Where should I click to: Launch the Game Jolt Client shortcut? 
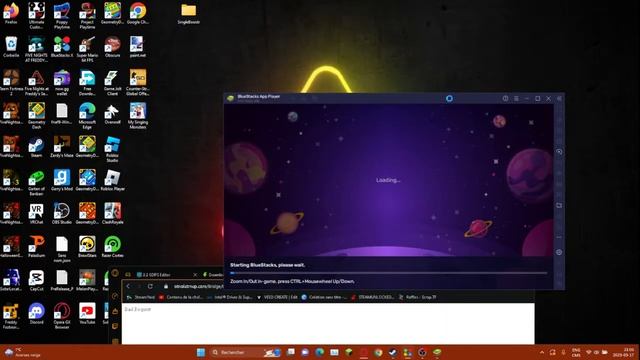point(112,82)
